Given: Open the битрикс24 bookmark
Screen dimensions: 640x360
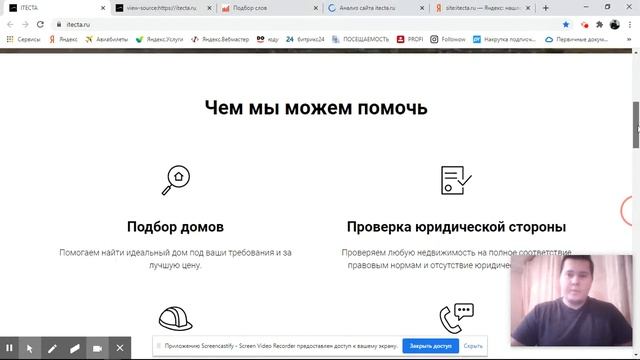Looking at the screenshot, I should (305, 39).
